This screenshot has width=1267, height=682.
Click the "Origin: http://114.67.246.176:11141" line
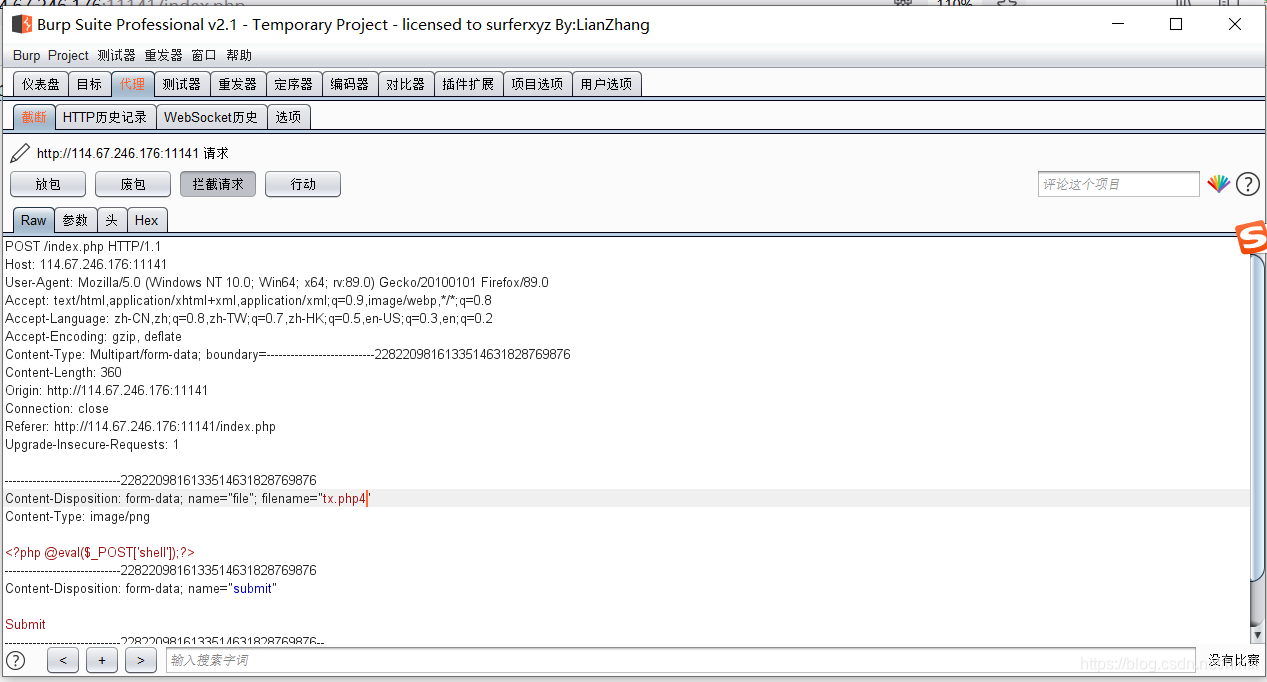pyautogui.click(x=106, y=390)
